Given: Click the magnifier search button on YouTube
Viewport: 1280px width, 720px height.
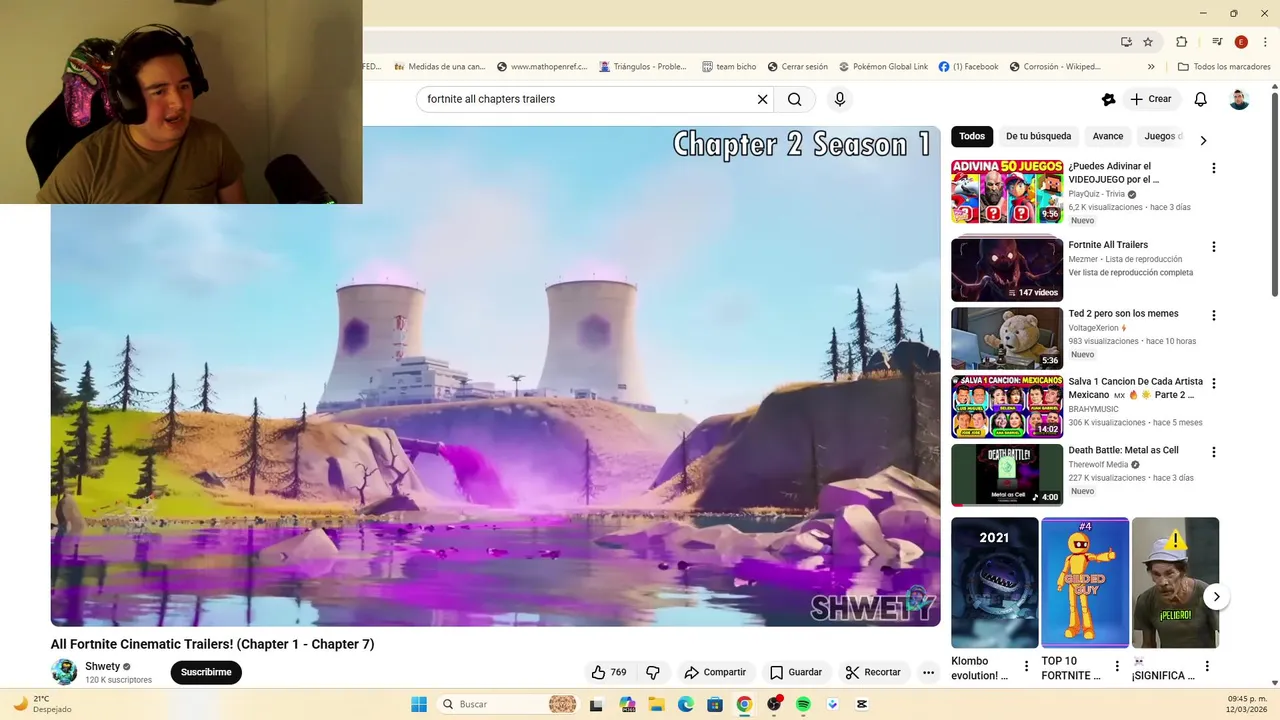Looking at the screenshot, I should 794,99.
